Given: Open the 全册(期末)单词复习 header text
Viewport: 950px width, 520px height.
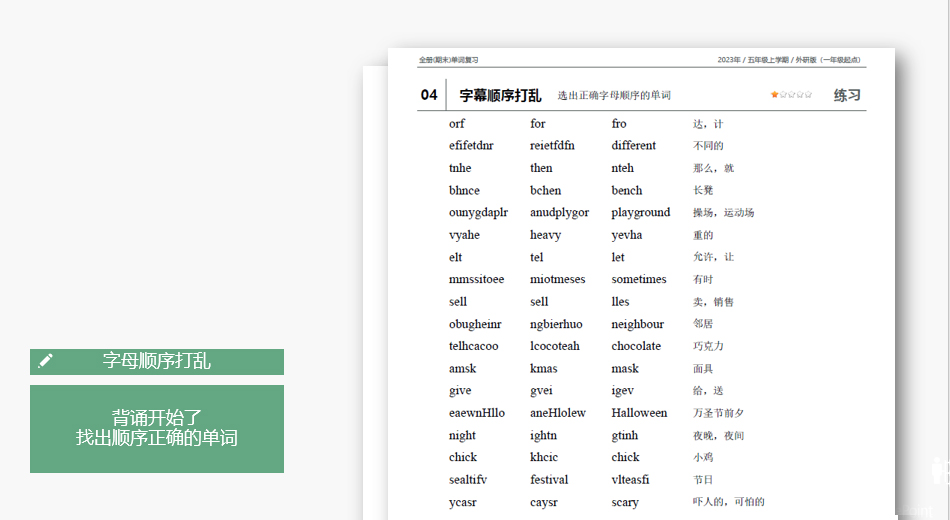Looking at the screenshot, I should pos(449,60).
